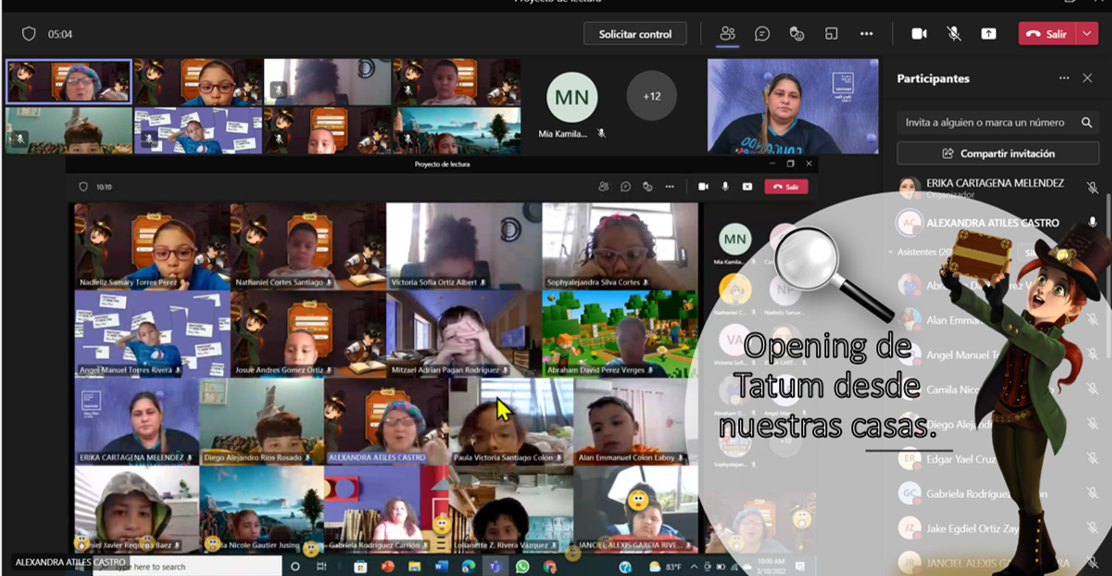Select Erika's large video tile at top right

(793, 106)
